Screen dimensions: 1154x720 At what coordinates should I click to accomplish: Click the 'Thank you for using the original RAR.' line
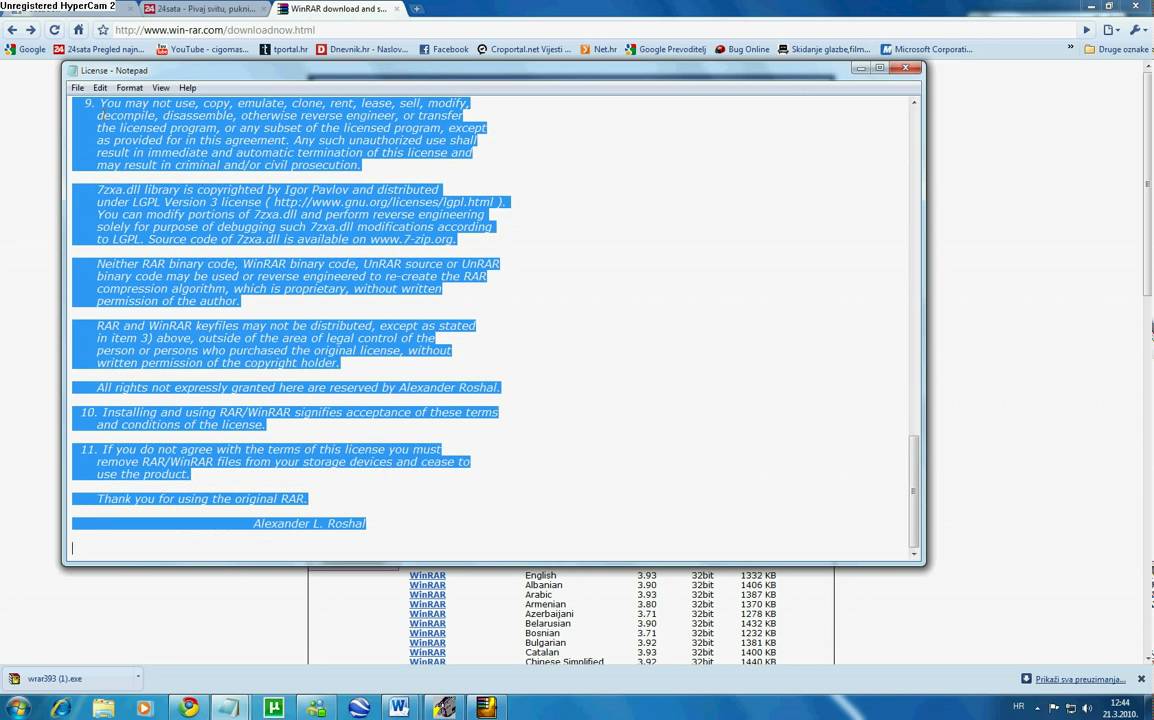point(202,498)
